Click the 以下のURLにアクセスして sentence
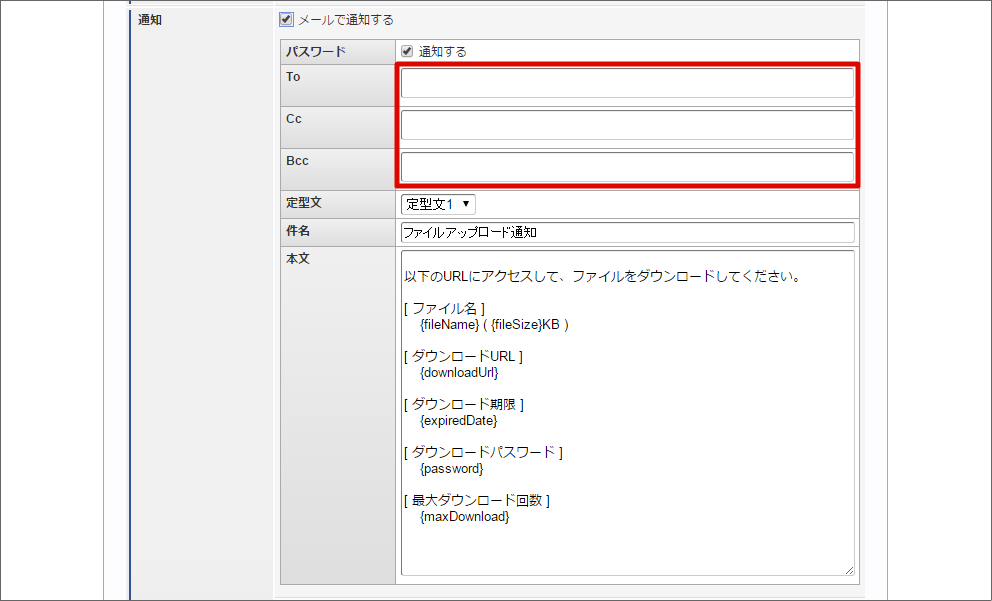 coord(603,276)
